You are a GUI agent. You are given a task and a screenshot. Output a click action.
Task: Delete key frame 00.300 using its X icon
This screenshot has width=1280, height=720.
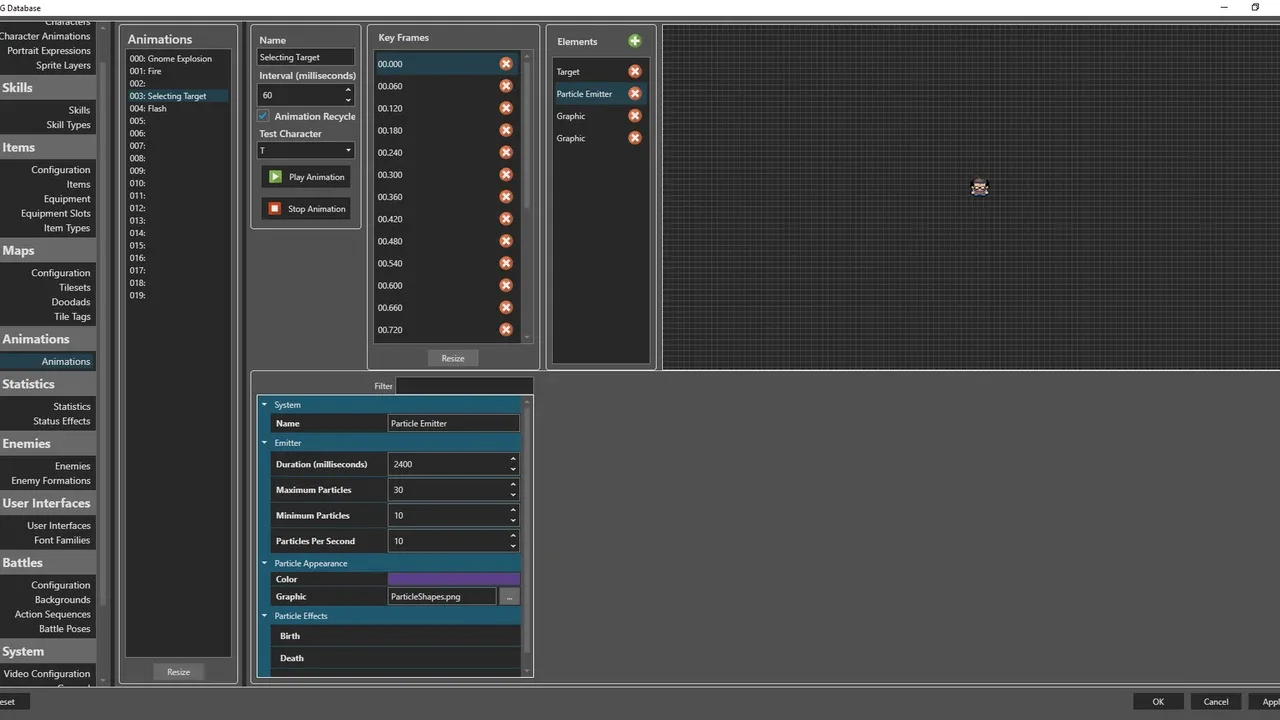coord(506,175)
